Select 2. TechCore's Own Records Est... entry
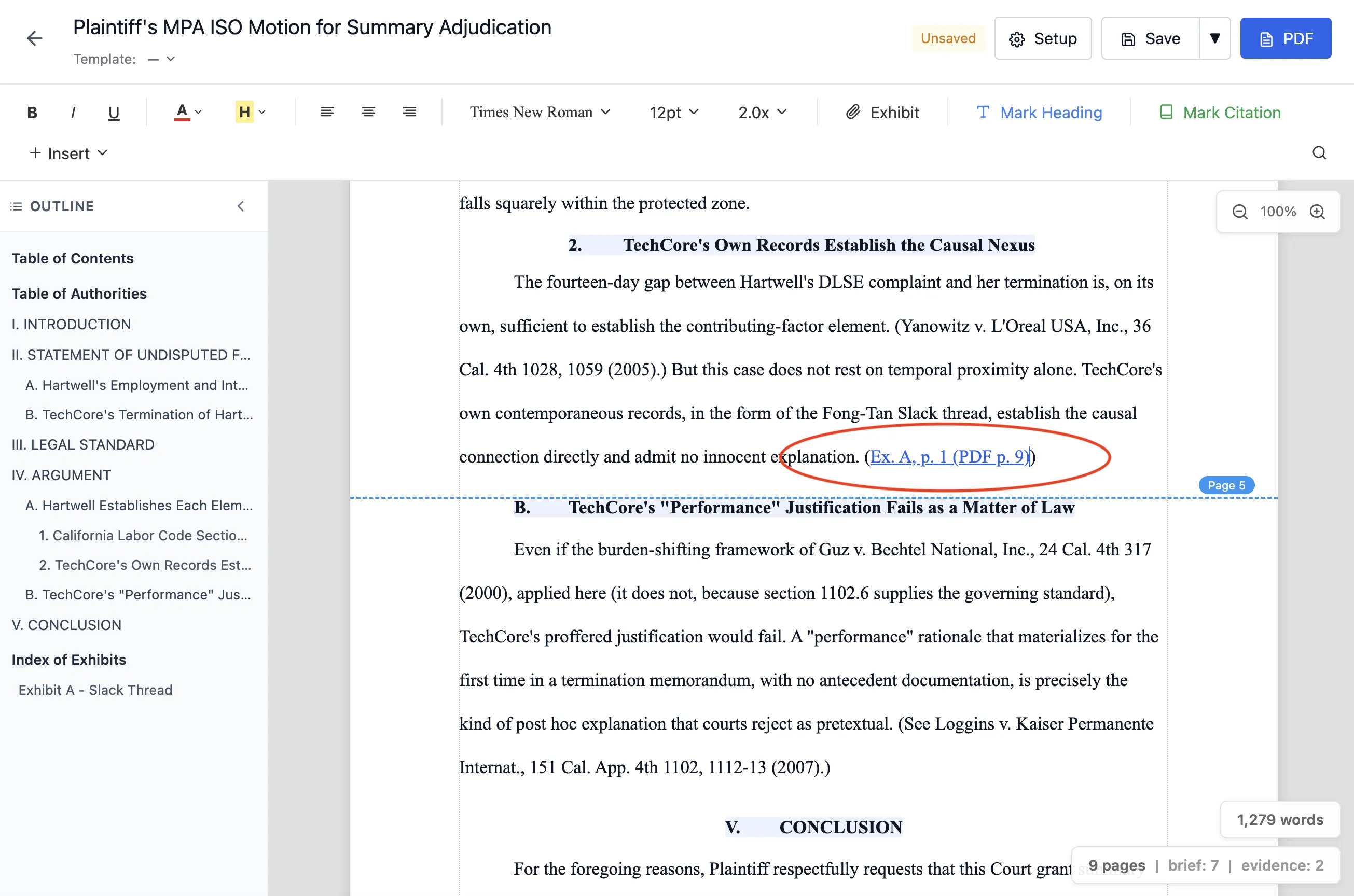This screenshot has width=1354, height=896. [145, 565]
